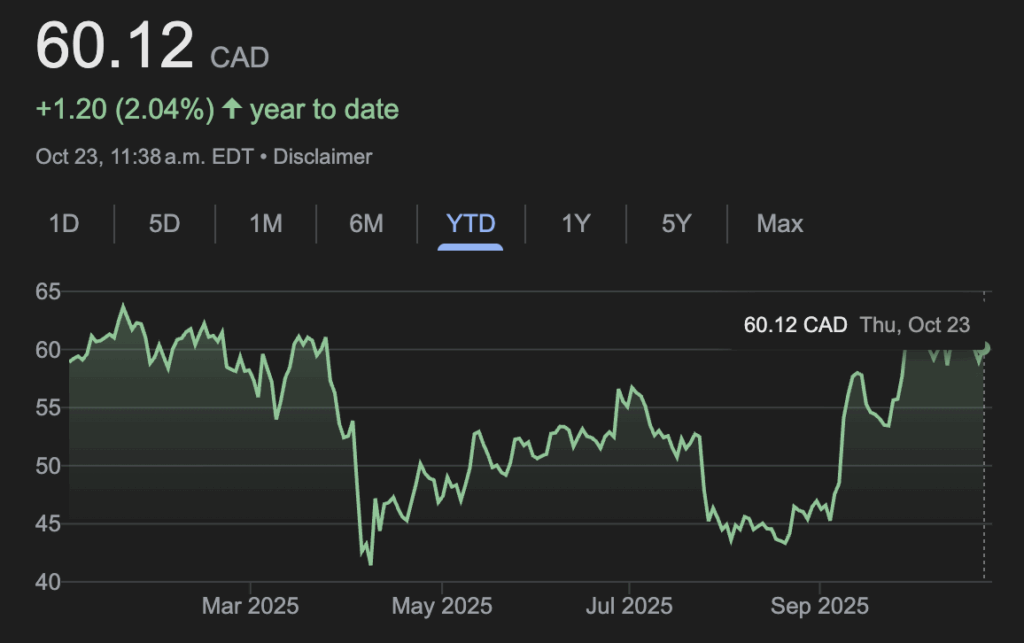Click the May 2025 axis label
1024x643 pixels.
pyautogui.click(x=441, y=606)
